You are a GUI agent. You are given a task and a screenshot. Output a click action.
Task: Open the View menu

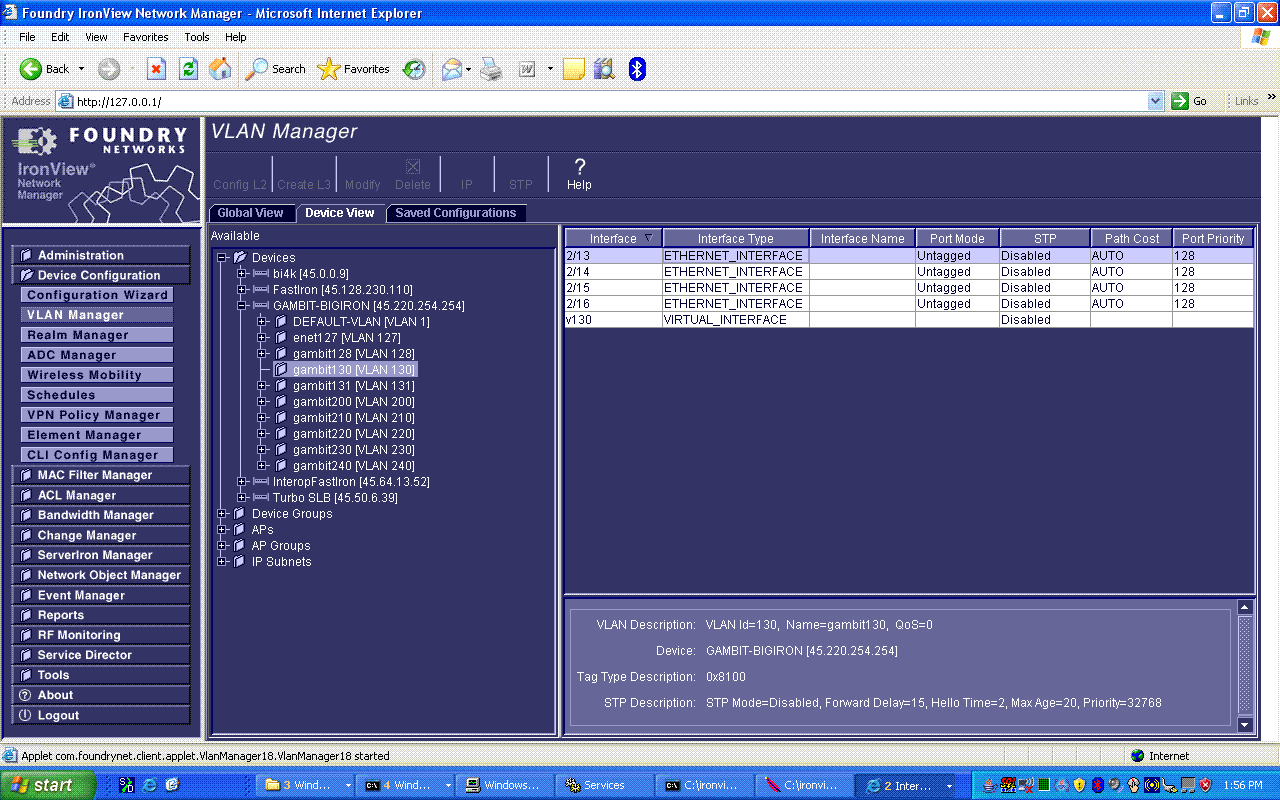click(96, 37)
